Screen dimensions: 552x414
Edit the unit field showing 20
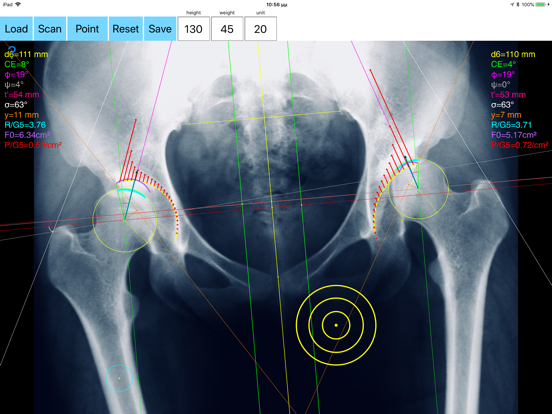[261, 29]
